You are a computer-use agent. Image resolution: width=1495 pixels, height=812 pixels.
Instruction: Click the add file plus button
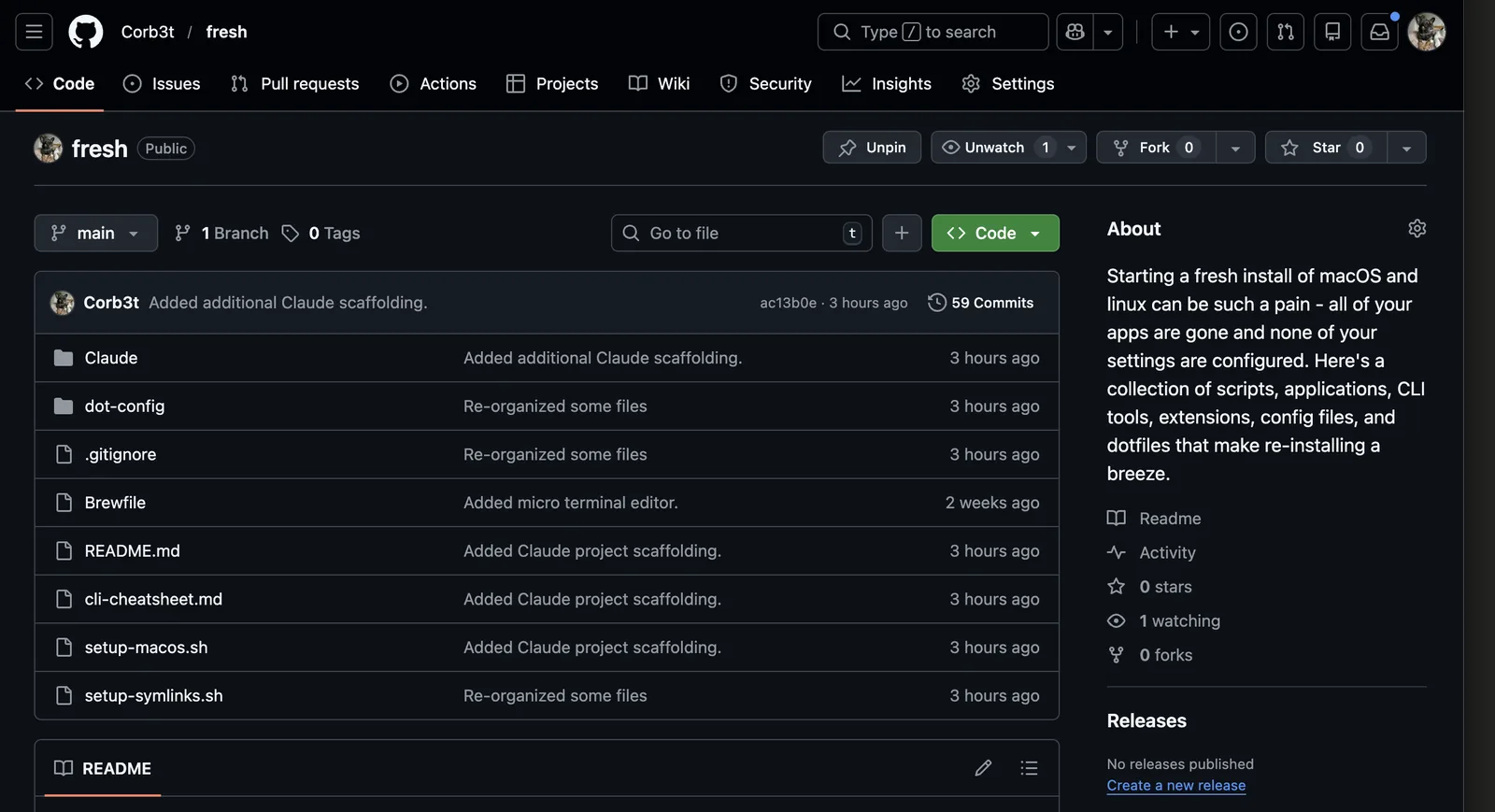902,234
